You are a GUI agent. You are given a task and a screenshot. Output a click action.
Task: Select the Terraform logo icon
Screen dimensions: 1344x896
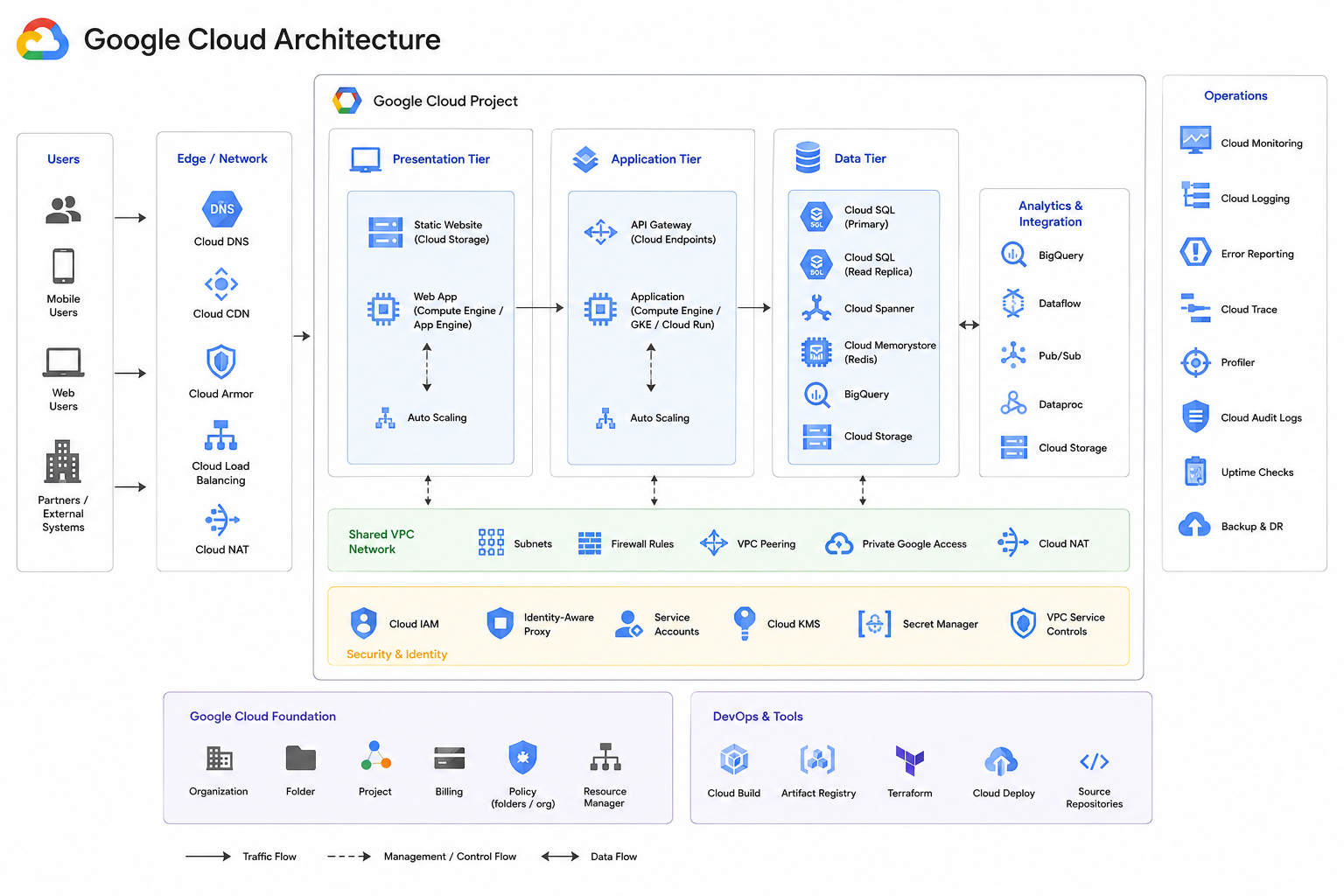(x=910, y=760)
